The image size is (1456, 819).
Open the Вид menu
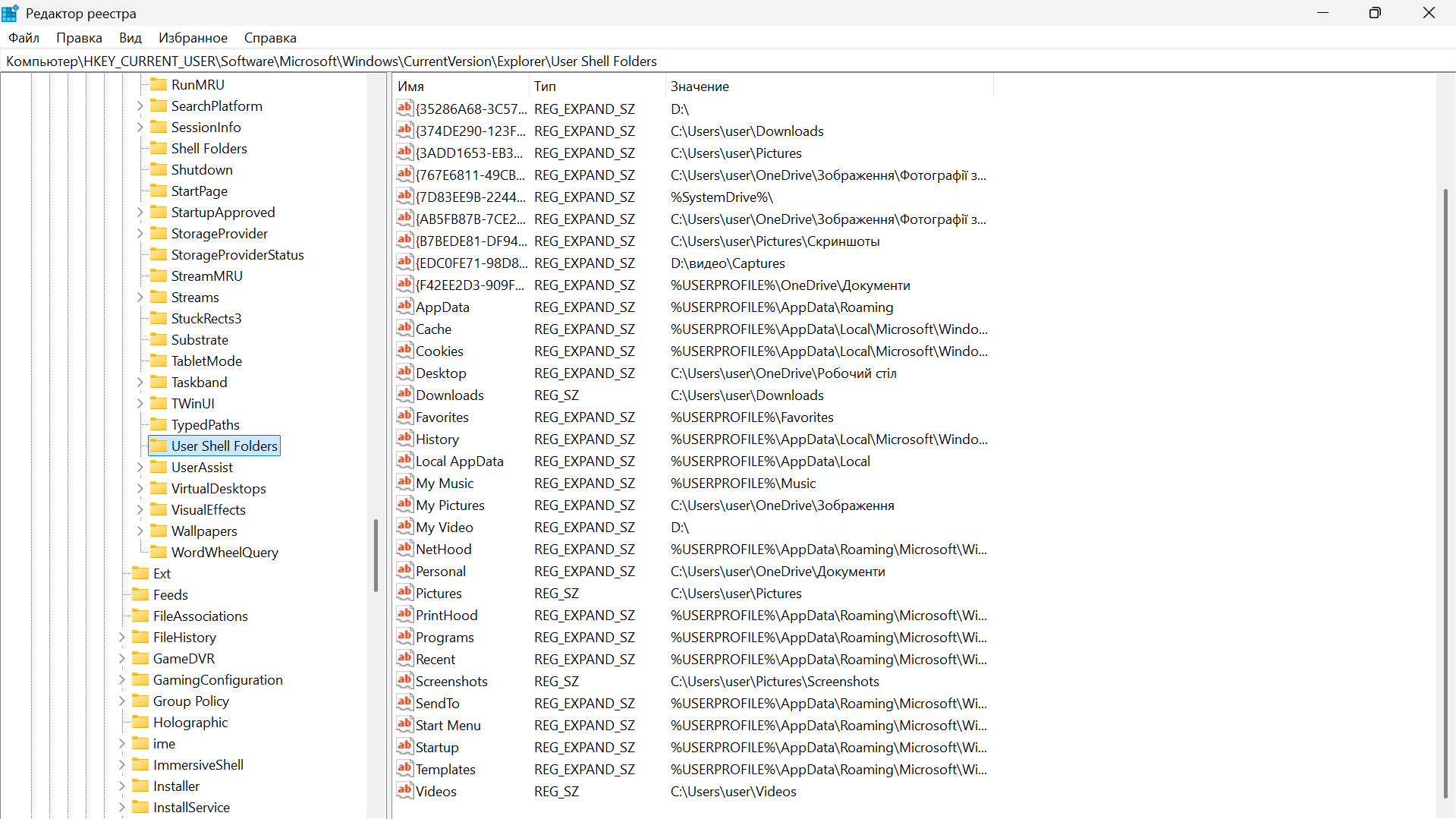pos(131,38)
